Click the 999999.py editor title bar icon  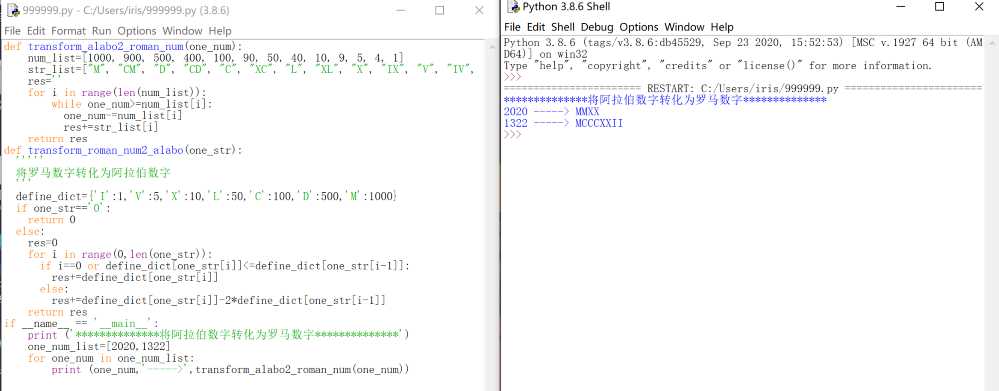point(12,10)
